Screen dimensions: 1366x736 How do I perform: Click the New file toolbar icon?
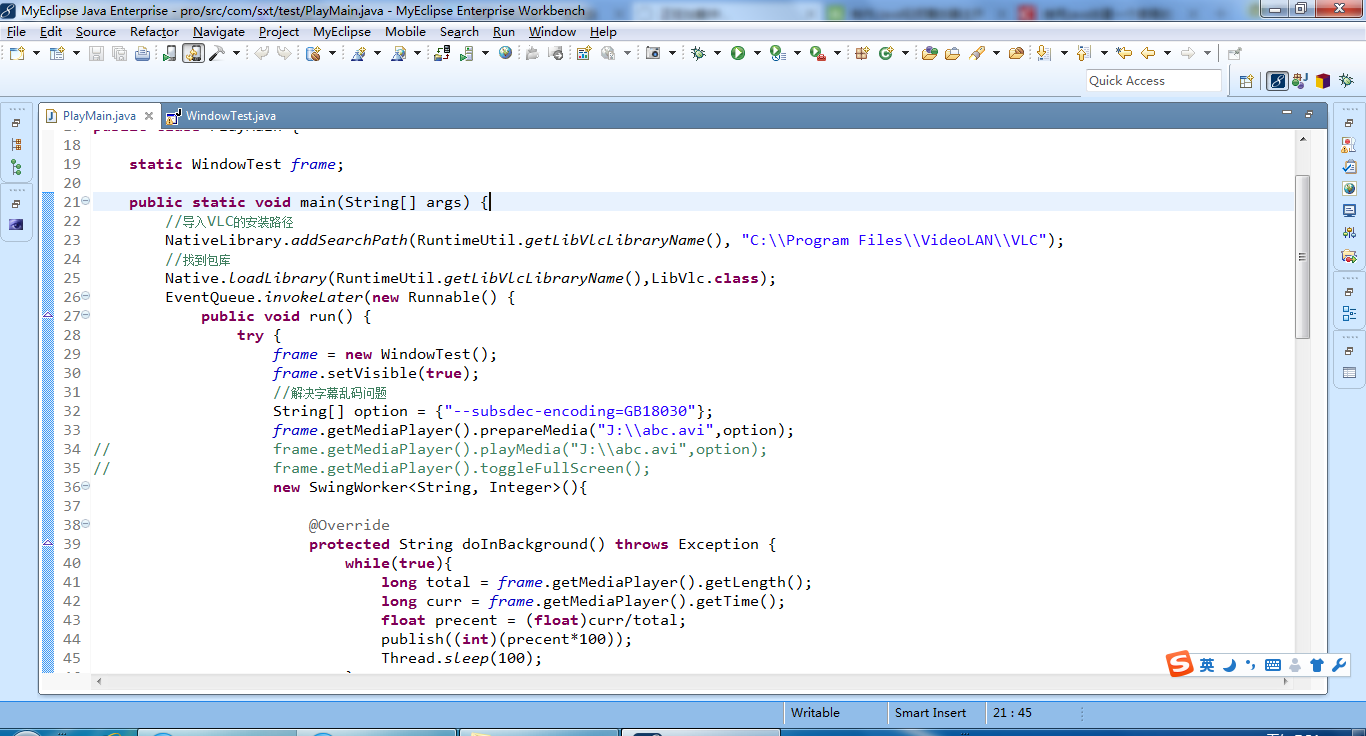[17, 53]
